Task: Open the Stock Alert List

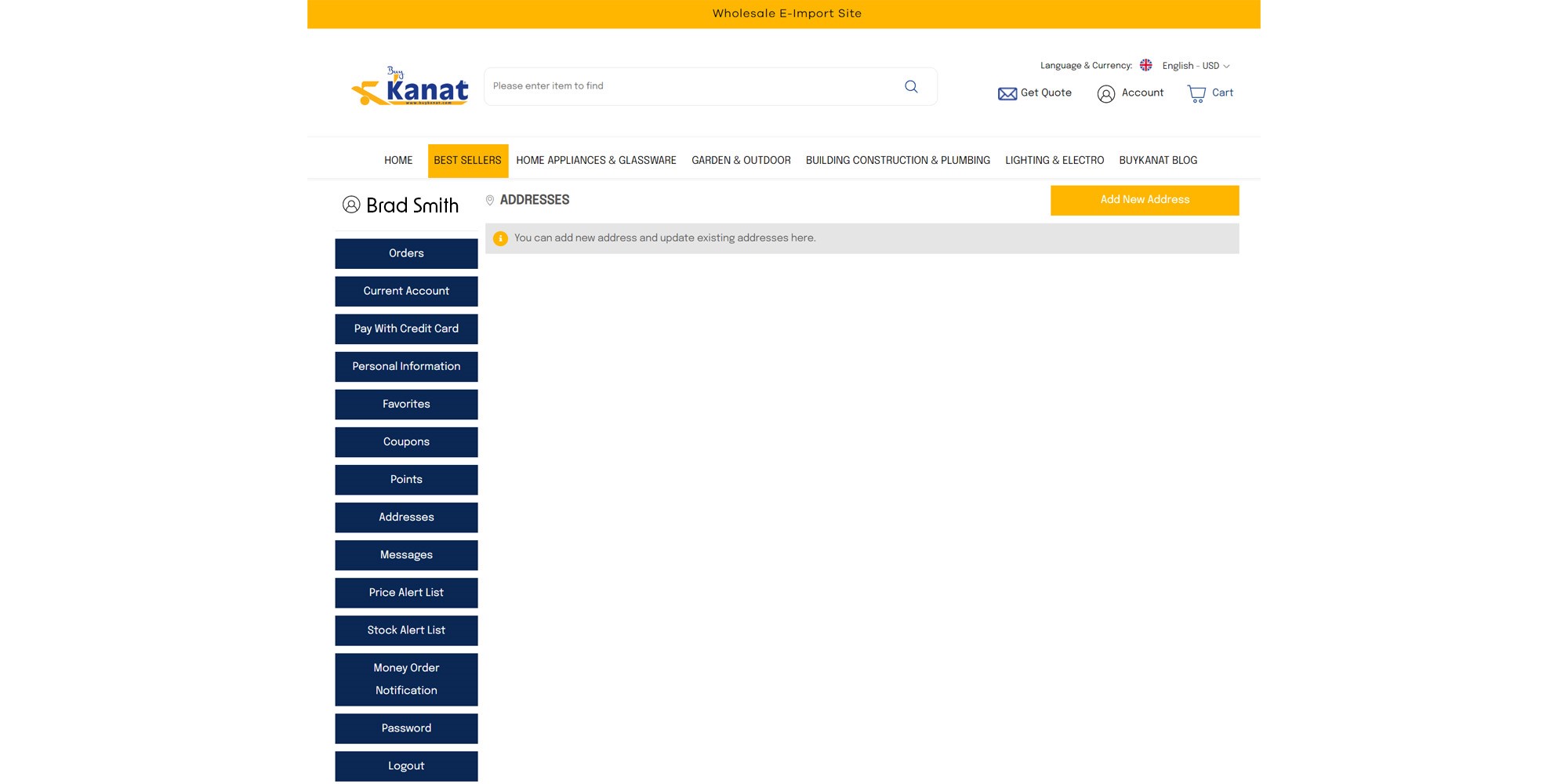Action: tap(406, 630)
